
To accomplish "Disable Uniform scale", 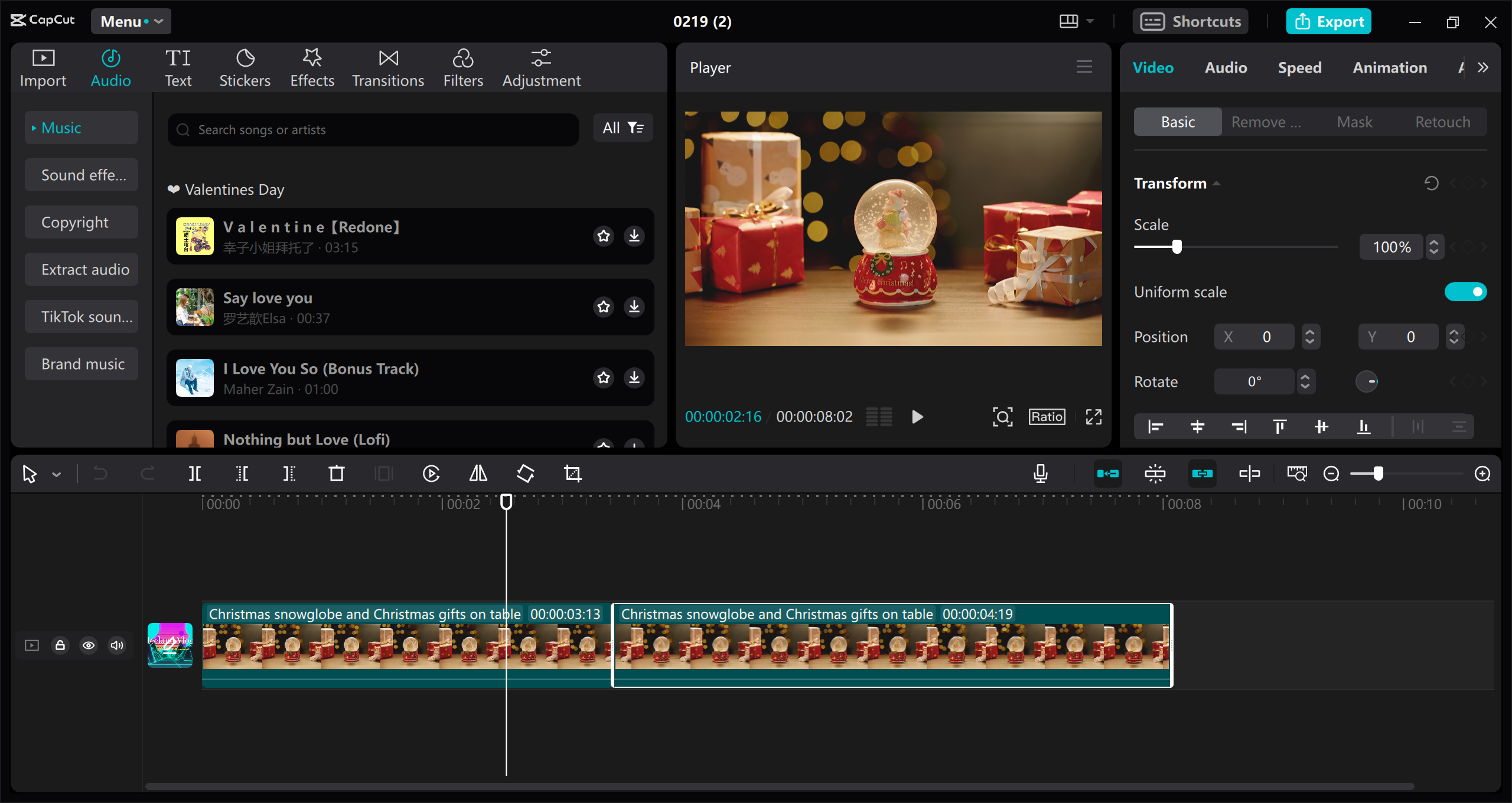I will pyautogui.click(x=1466, y=291).
